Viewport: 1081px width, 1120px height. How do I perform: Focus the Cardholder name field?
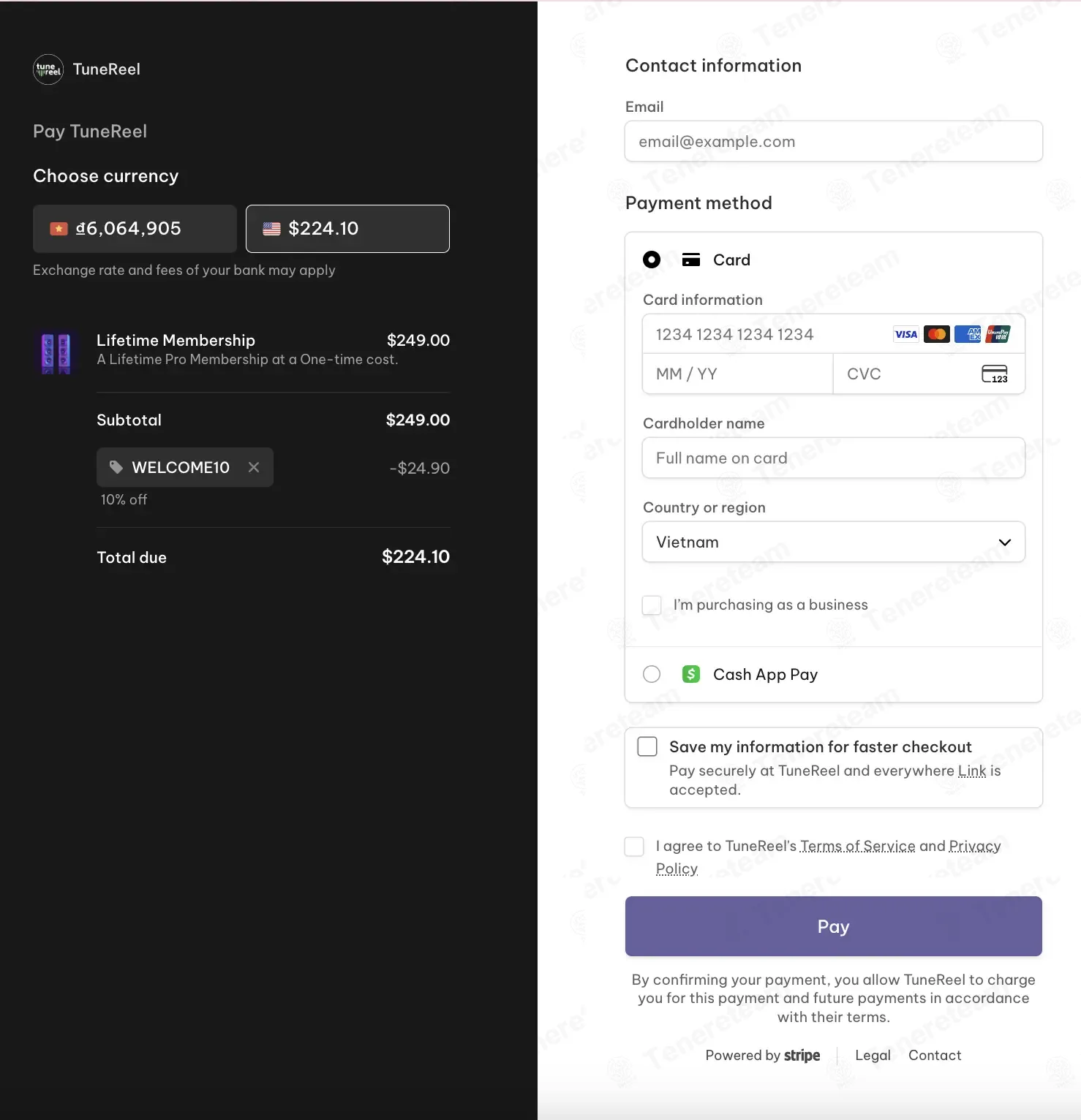833,458
